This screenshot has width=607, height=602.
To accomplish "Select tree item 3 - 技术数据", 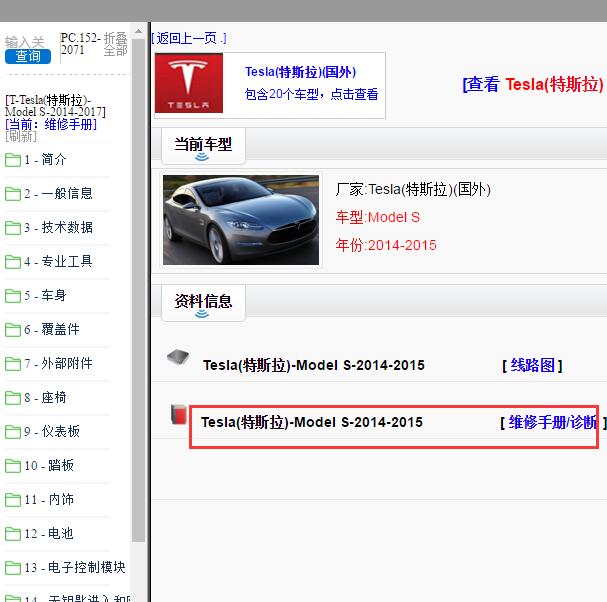I will pos(58,227).
